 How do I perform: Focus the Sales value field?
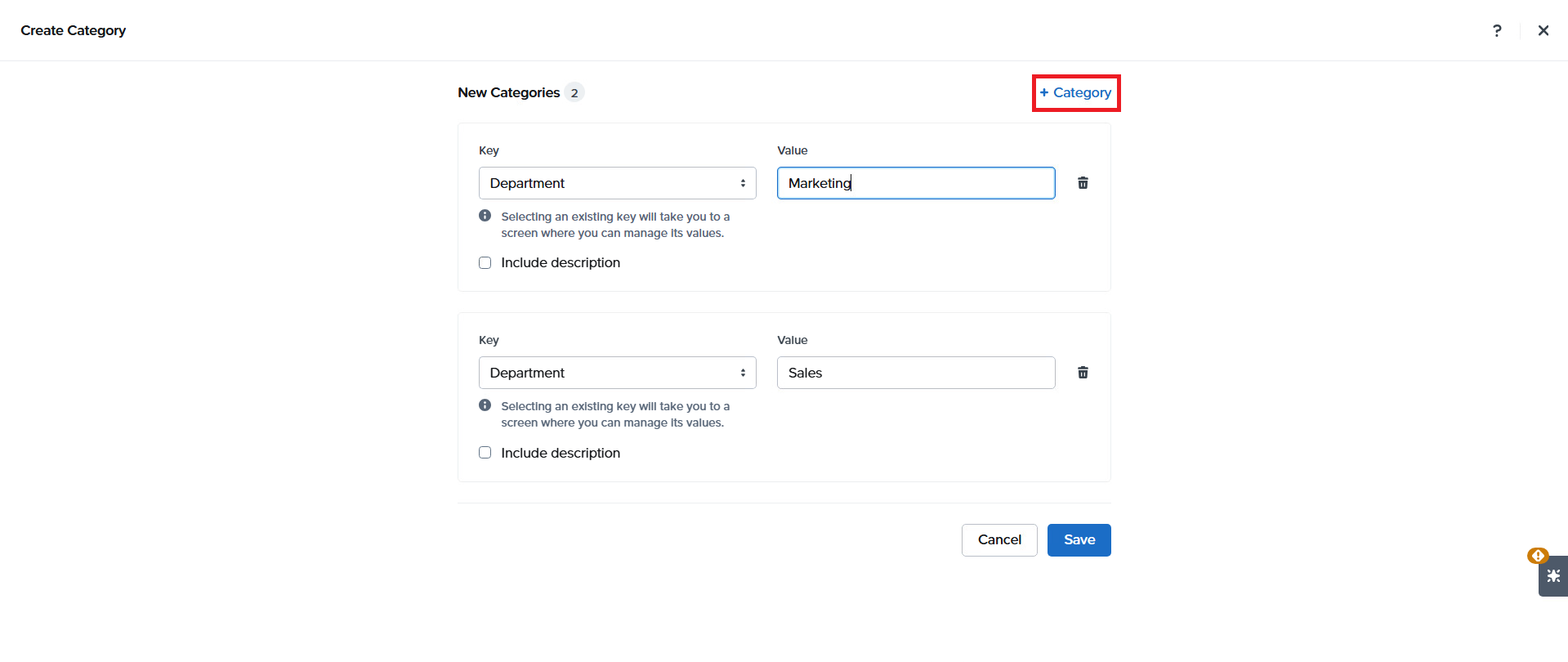pos(916,373)
